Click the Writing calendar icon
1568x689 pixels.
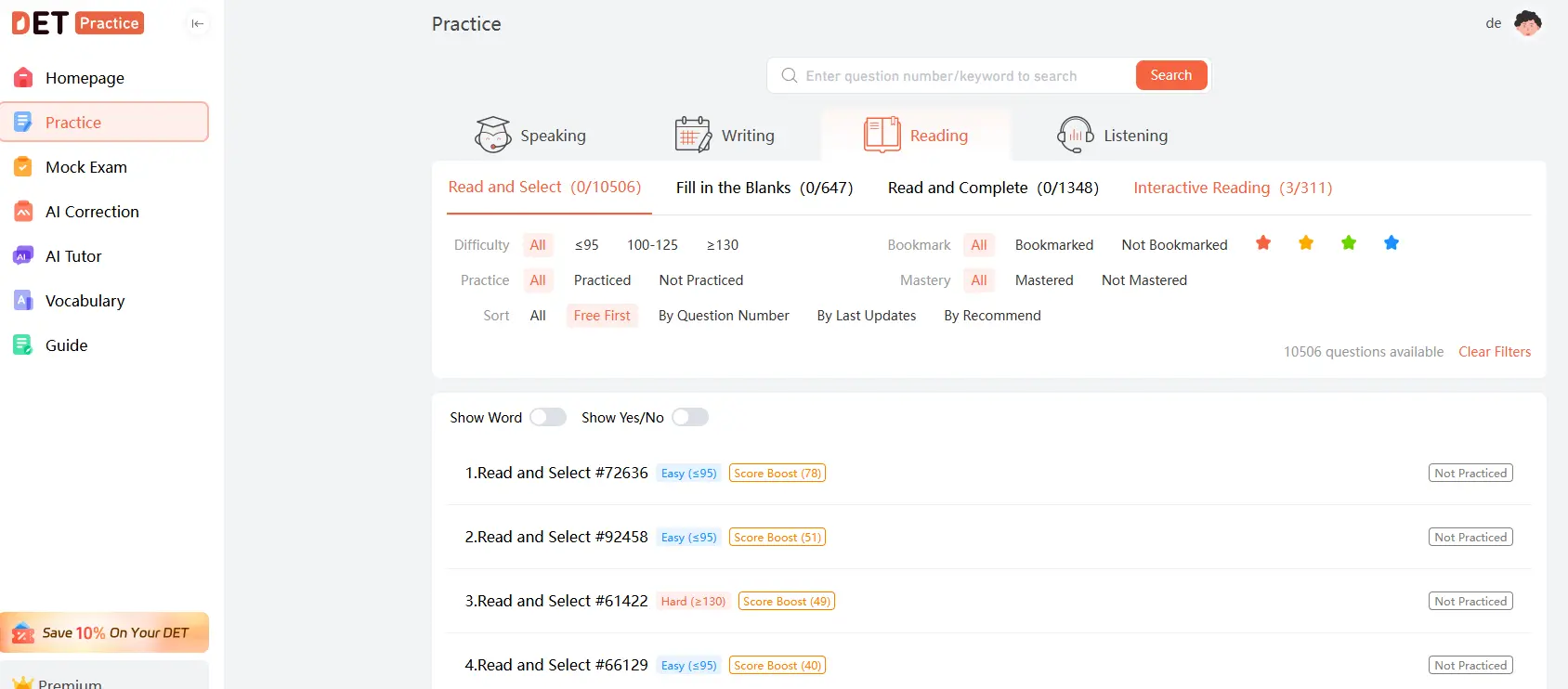(x=692, y=136)
